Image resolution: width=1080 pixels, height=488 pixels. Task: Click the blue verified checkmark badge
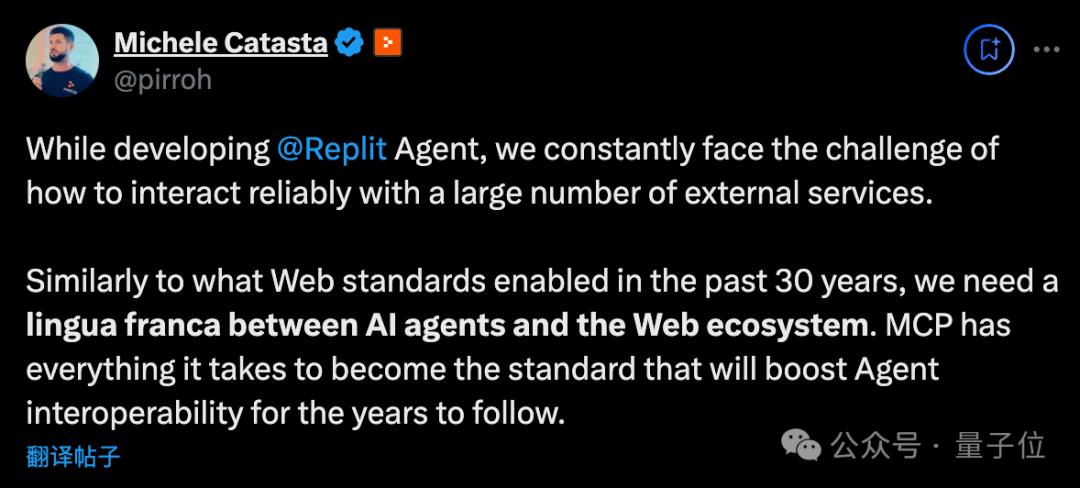pyautogui.click(x=349, y=43)
